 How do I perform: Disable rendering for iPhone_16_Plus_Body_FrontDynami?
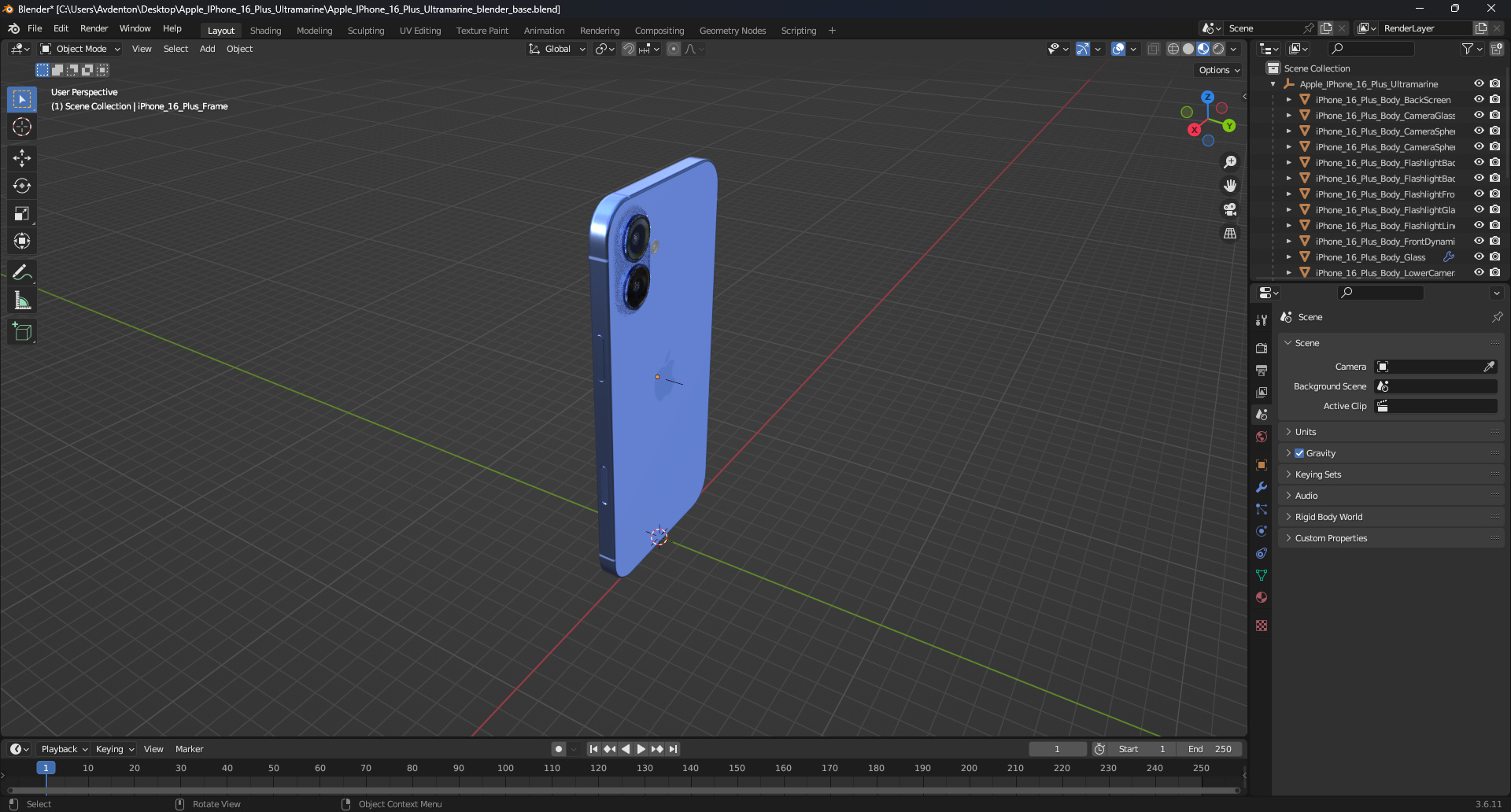point(1494,241)
